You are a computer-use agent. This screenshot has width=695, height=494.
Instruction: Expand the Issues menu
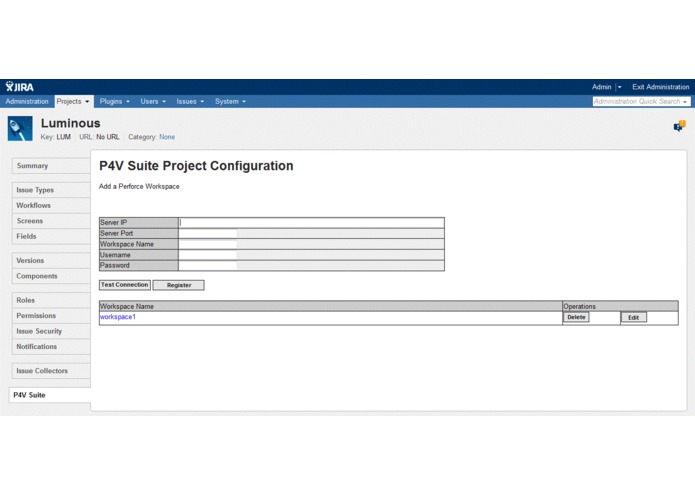[190, 101]
